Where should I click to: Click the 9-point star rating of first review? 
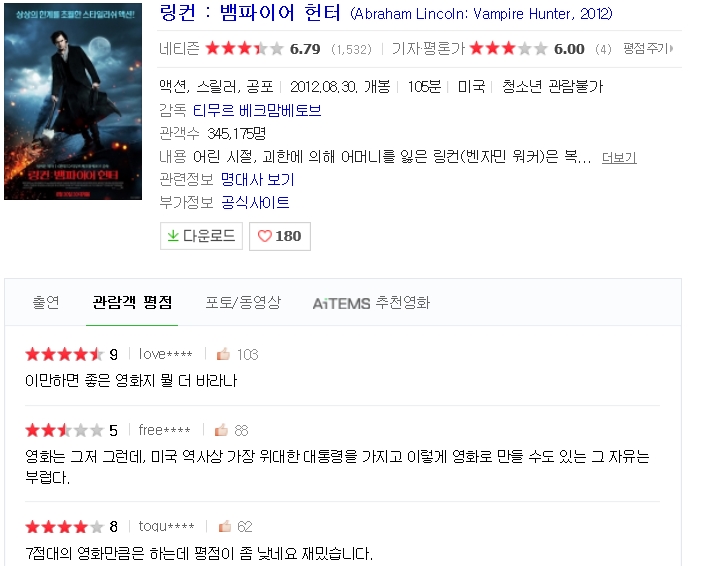(64, 354)
